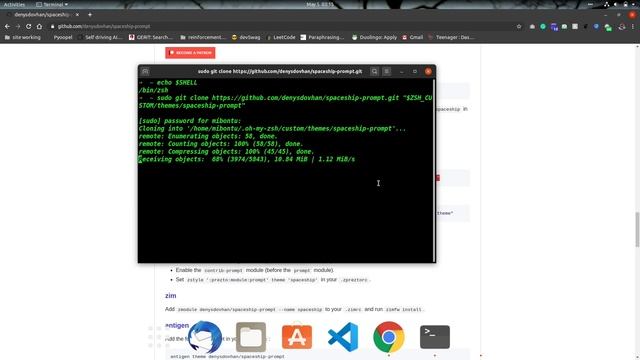Click the Chrome page scrollbar thumb

coord(637,229)
